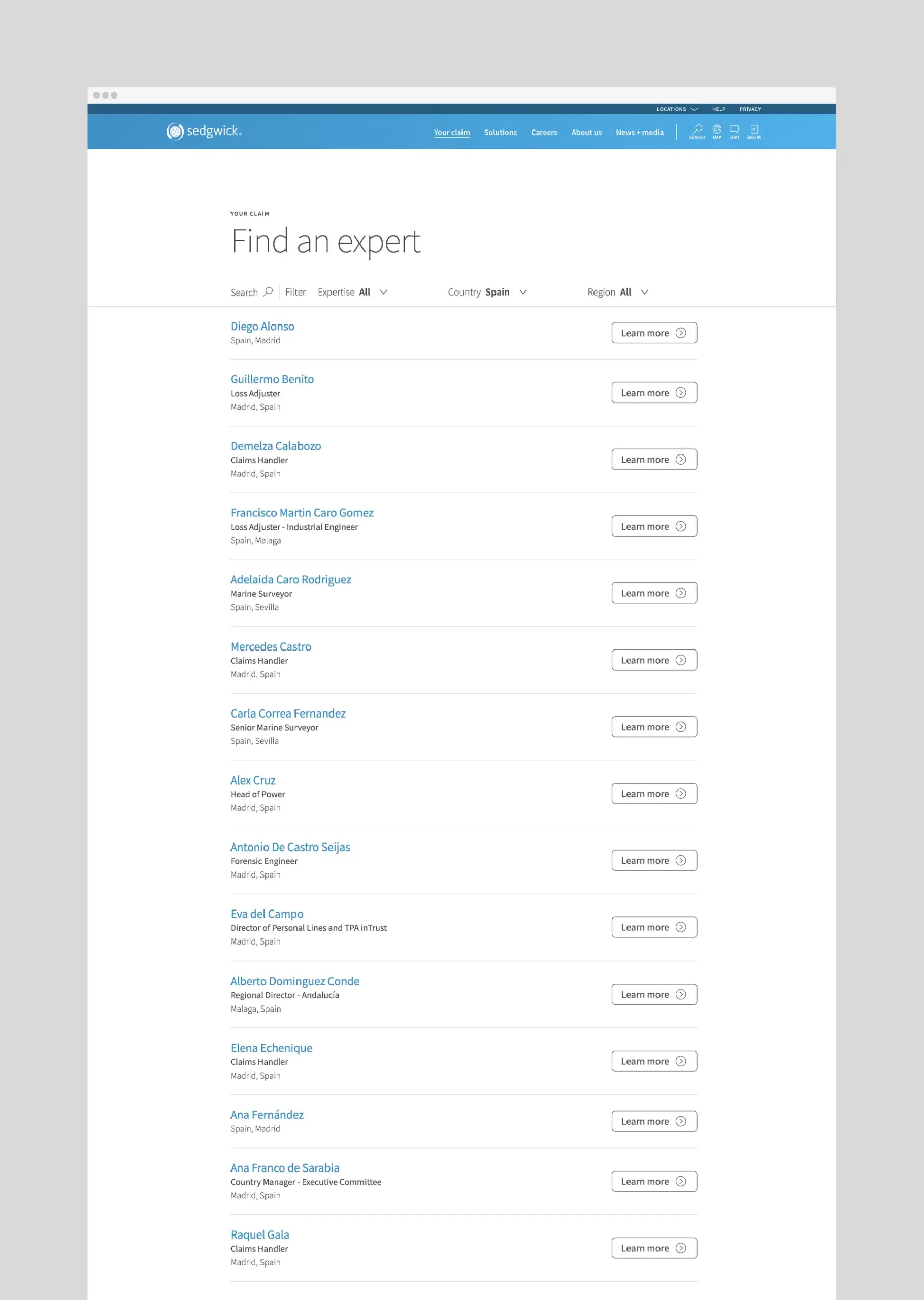This screenshot has width=924, height=1300.
Task: Click Learn more for Ana Fernández
Action: click(654, 1121)
